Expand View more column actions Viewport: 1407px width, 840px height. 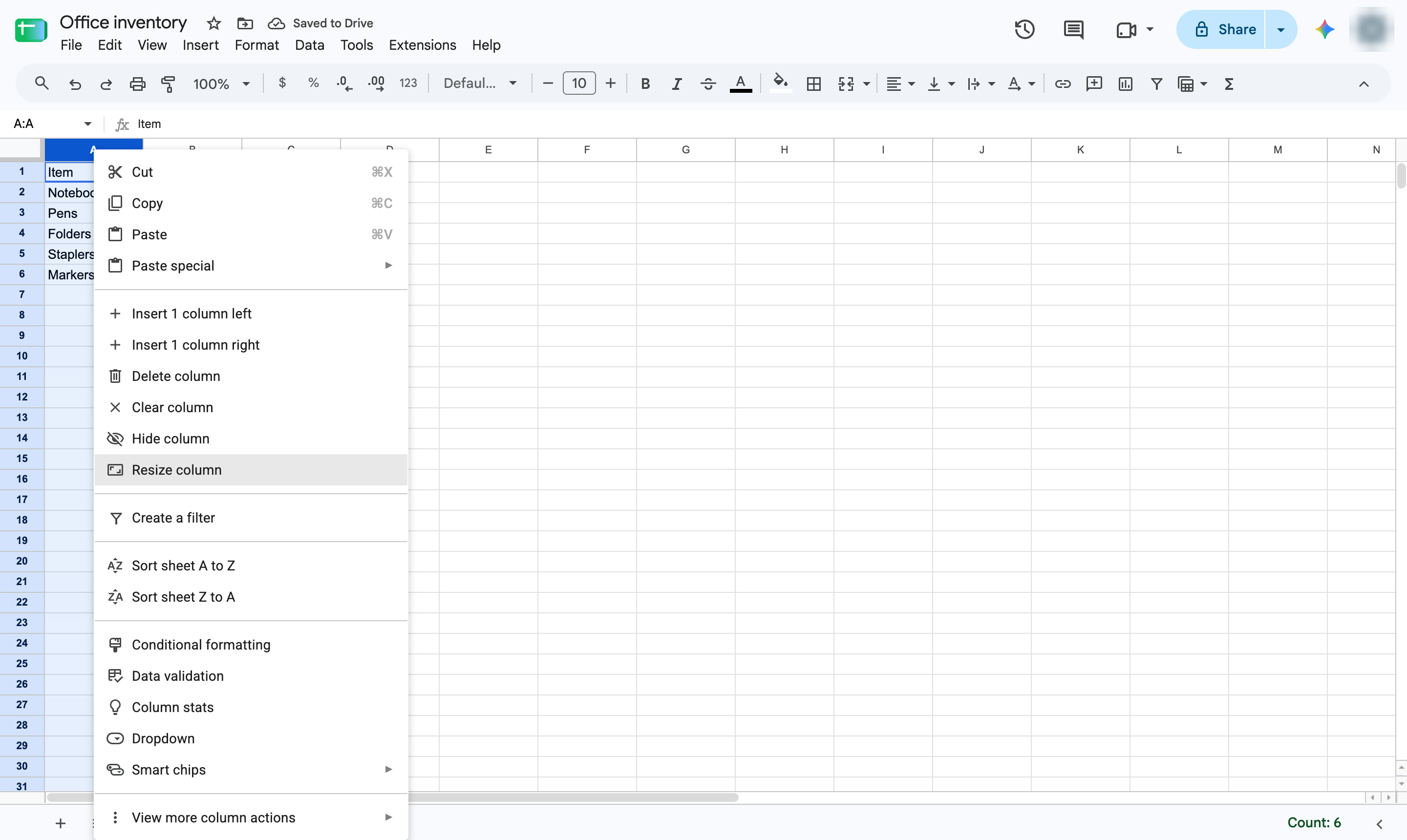[251, 818]
